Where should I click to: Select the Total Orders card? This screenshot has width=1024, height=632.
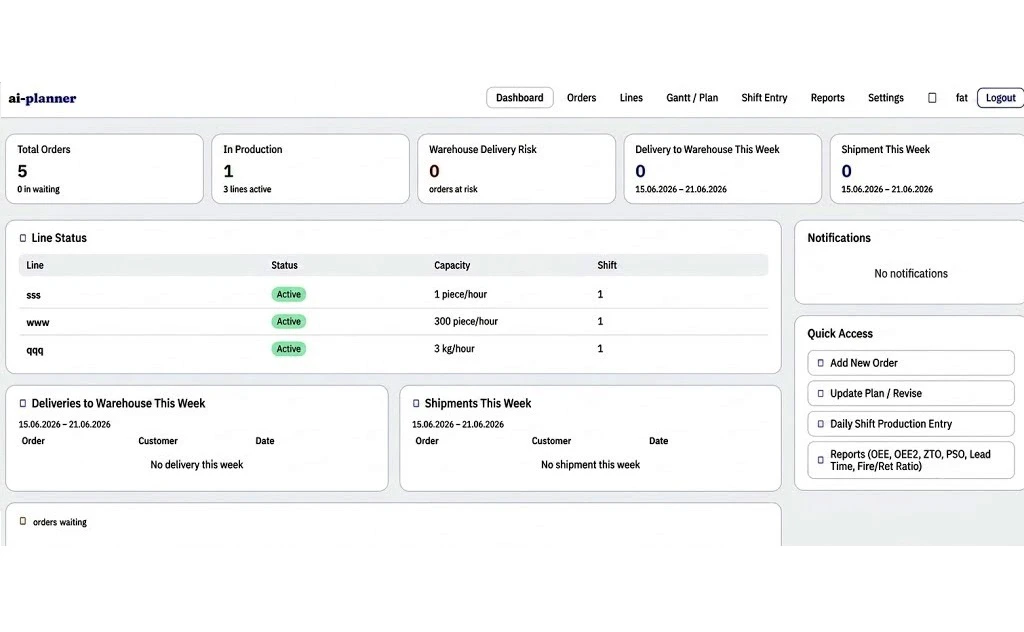[x=104, y=168]
